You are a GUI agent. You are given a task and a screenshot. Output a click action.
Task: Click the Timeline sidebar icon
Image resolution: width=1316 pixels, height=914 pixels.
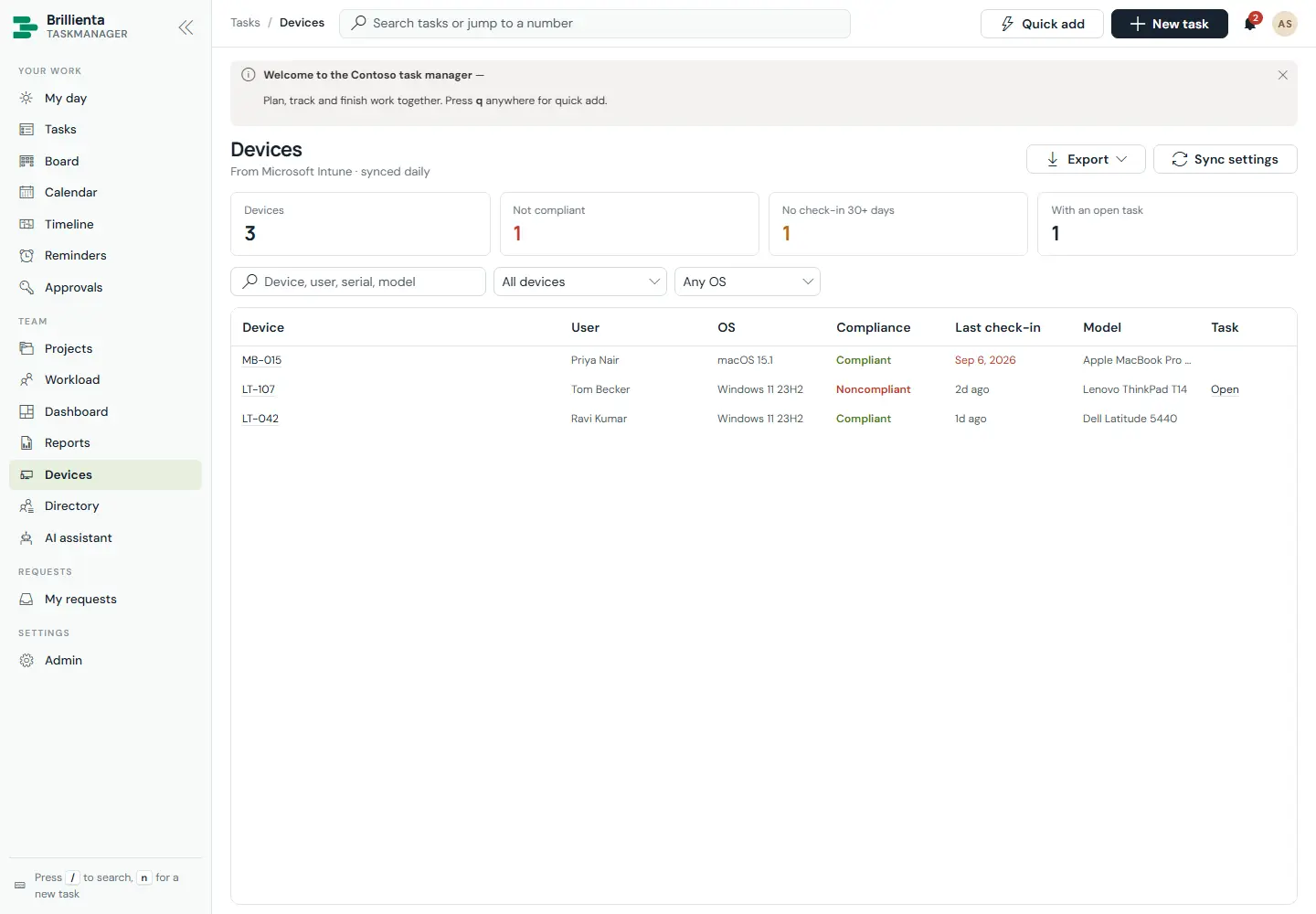tap(27, 224)
